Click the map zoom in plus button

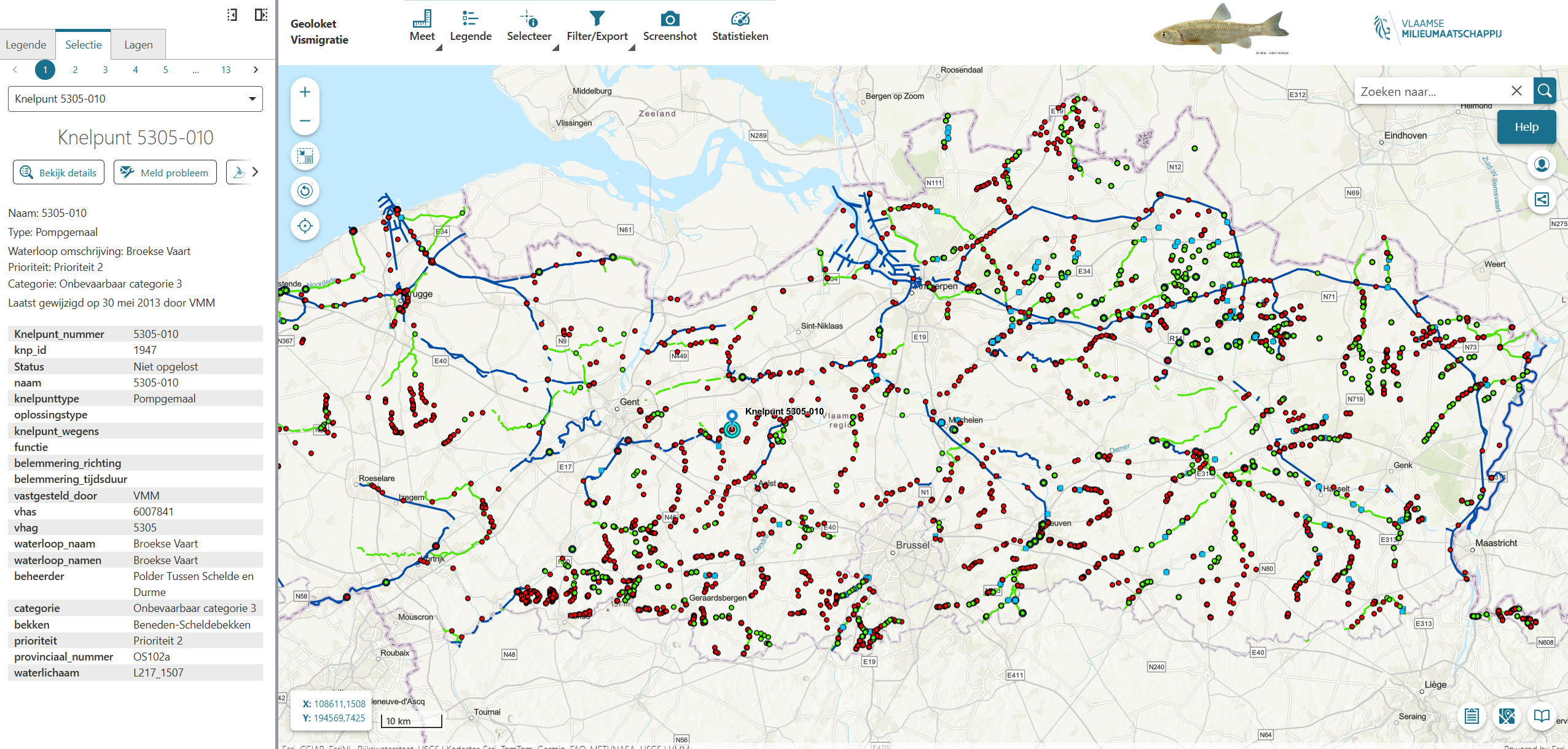[x=305, y=92]
